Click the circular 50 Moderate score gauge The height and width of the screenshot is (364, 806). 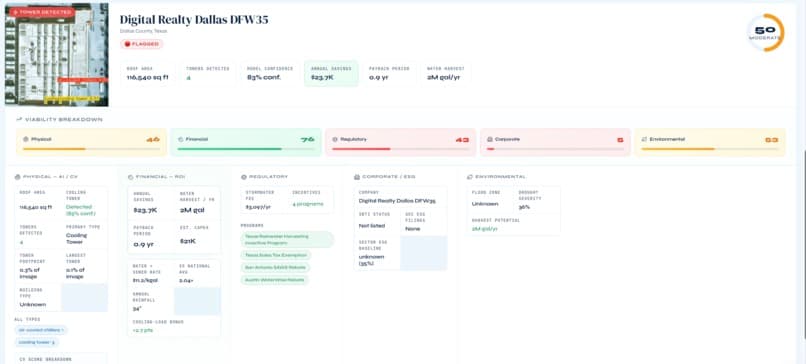766,33
